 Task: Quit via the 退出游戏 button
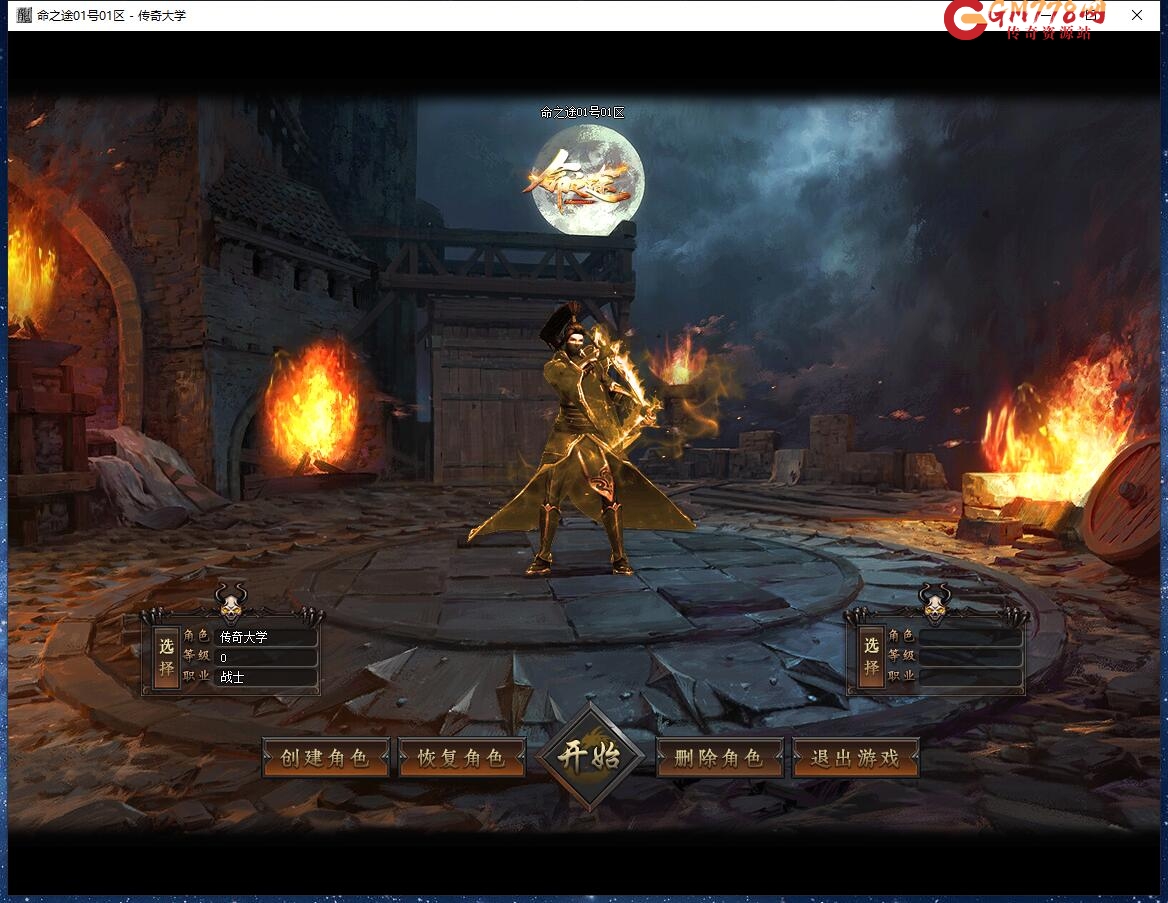[x=855, y=758]
